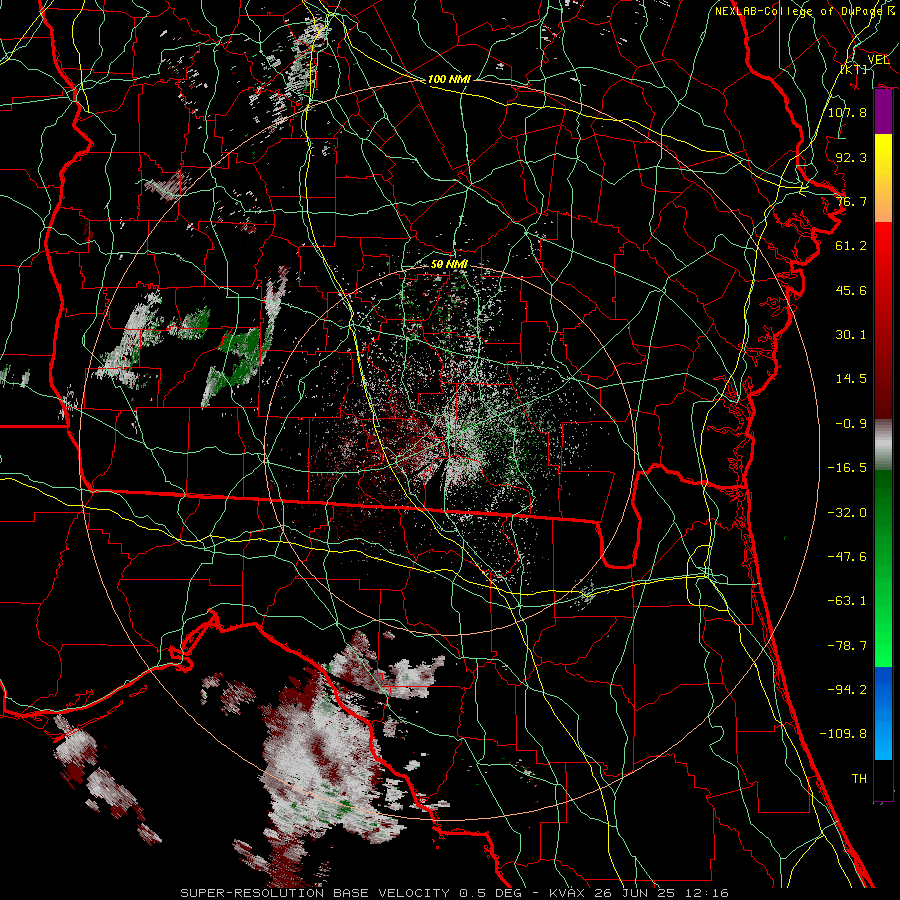Image resolution: width=900 pixels, height=900 pixels.
Task: Click the green segment of the color bar
Action: click(x=883, y=568)
